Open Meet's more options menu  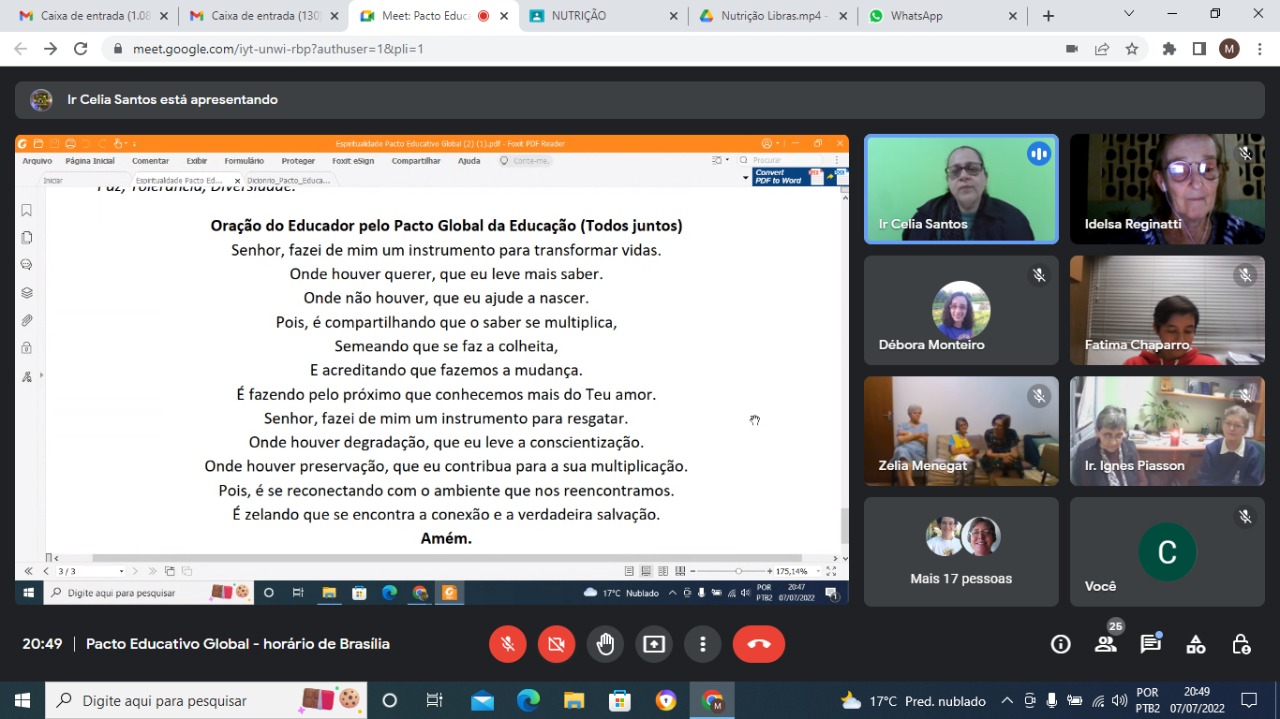click(703, 644)
